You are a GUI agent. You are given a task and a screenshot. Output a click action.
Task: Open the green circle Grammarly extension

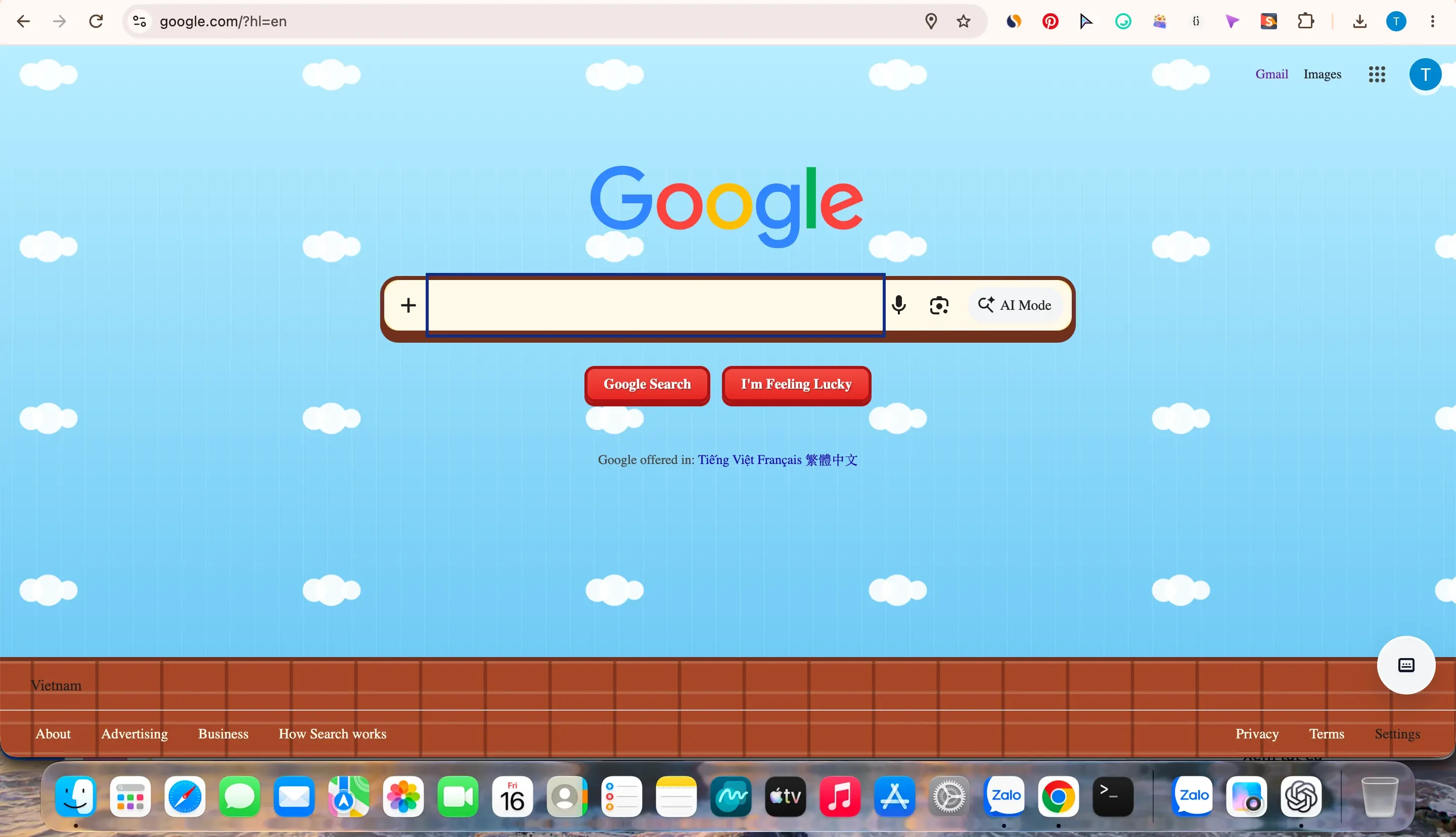1123,21
